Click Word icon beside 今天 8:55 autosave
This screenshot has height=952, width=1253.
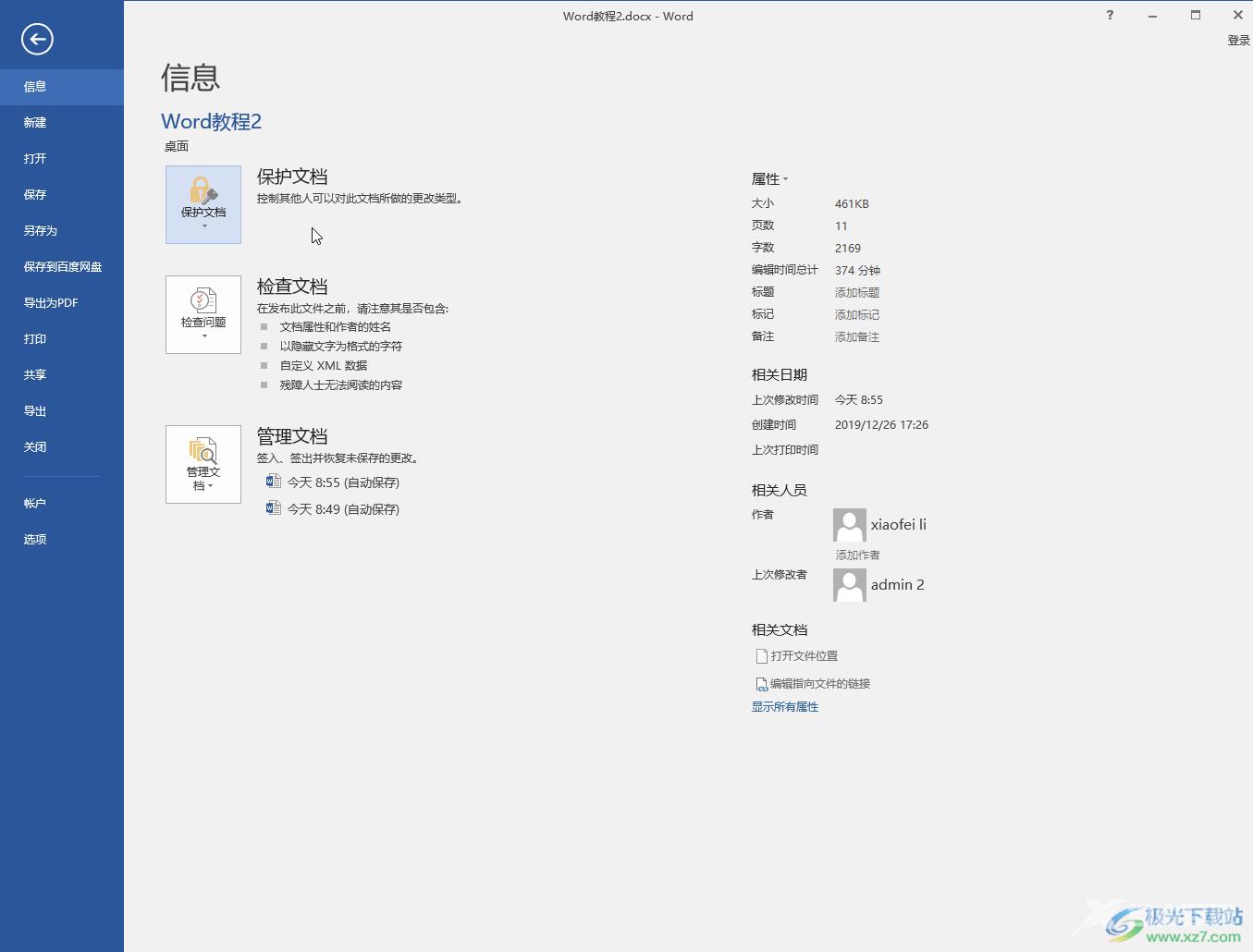click(x=273, y=482)
